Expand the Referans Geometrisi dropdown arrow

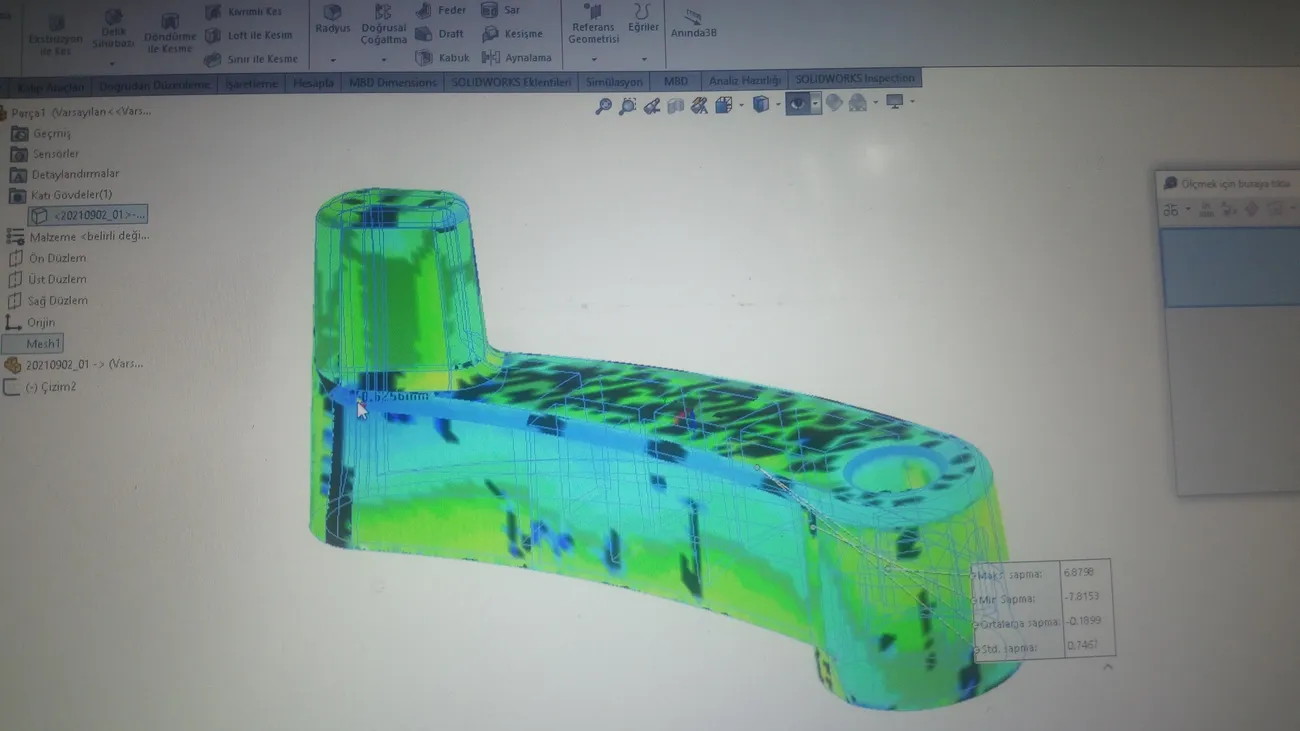coord(594,60)
